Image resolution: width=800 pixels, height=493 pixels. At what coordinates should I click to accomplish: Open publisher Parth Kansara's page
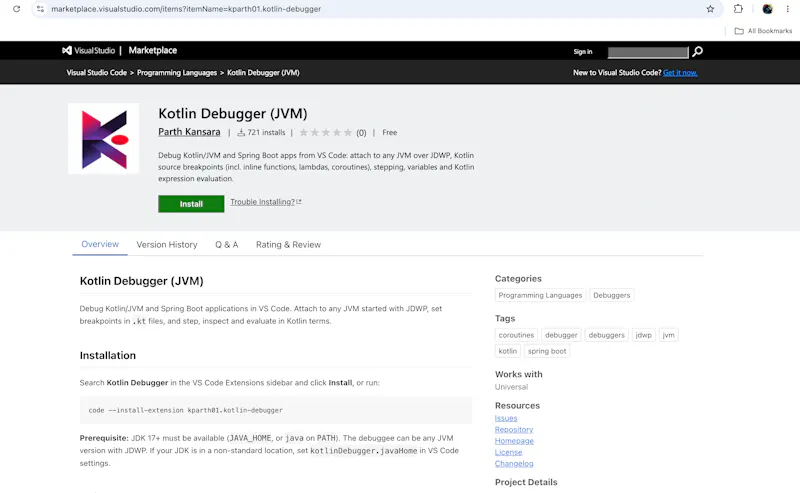coord(189,132)
